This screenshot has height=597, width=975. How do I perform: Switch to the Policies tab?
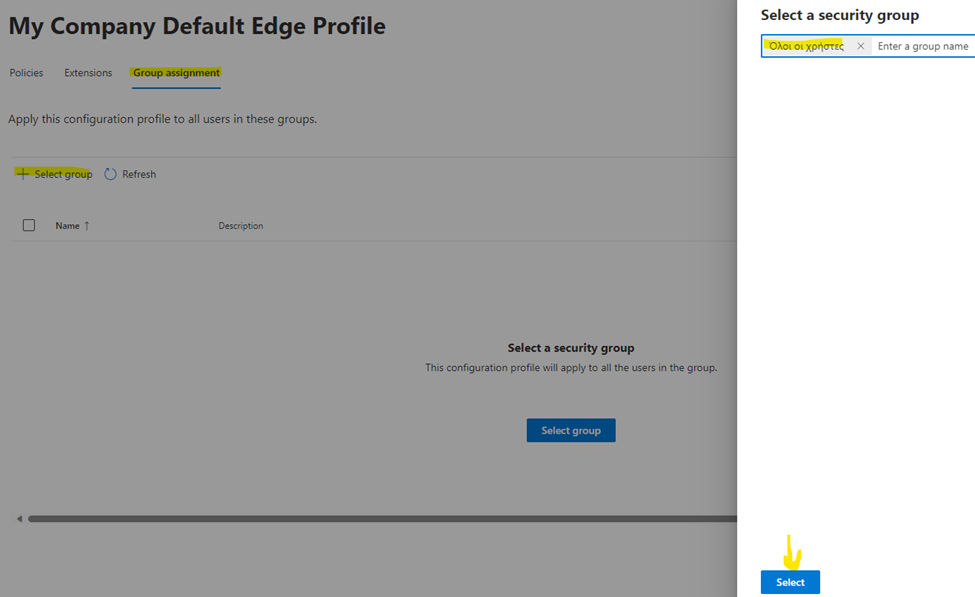pyautogui.click(x=26, y=73)
